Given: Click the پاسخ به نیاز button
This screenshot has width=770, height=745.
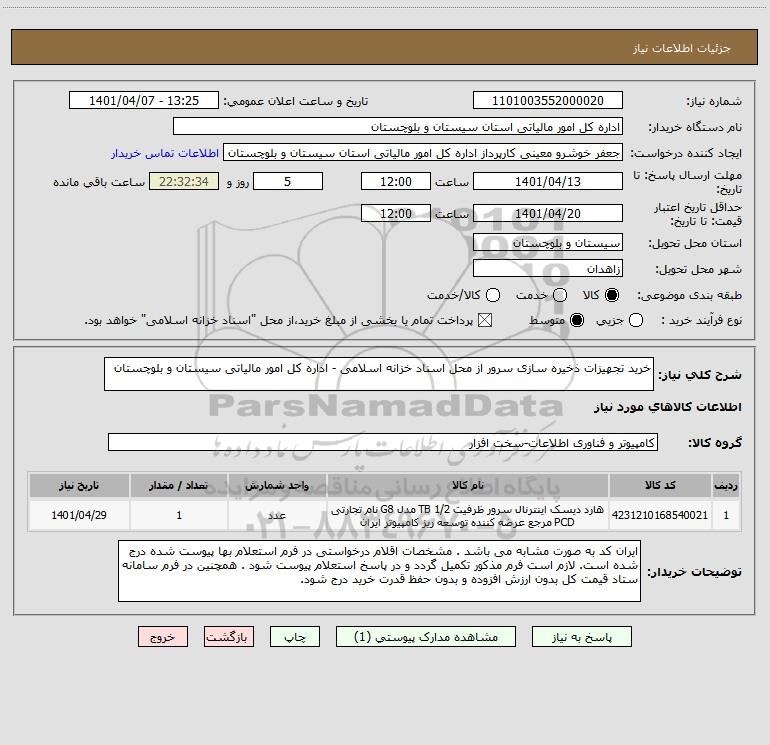Looking at the screenshot, I should point(582,637).
